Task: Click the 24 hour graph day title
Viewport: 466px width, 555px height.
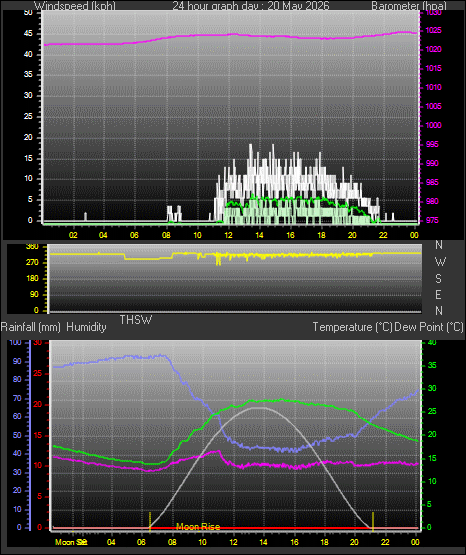Action: point(251,6)
